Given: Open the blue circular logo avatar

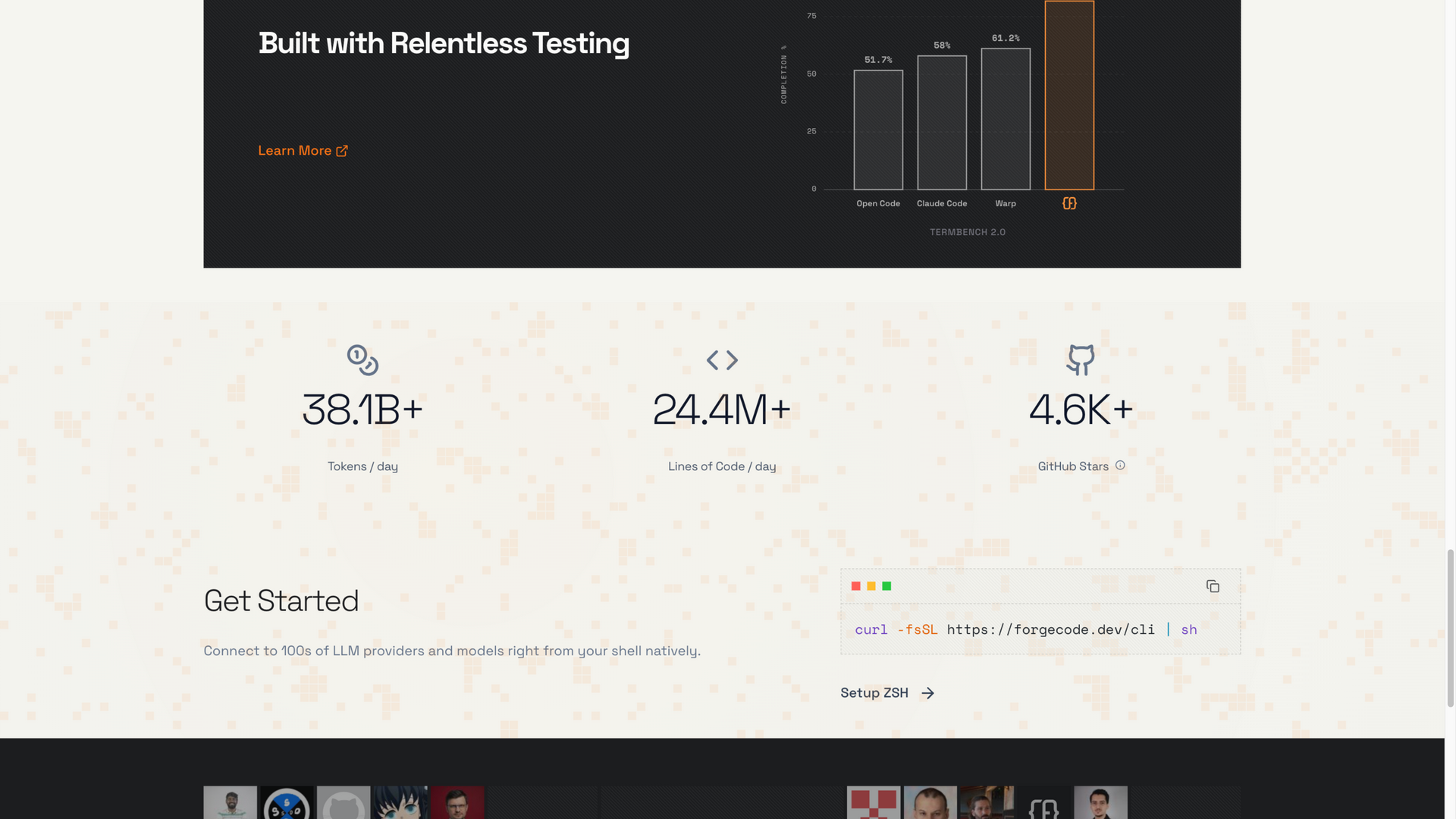Looking at the screenshot, I should [x=287, y=802].
